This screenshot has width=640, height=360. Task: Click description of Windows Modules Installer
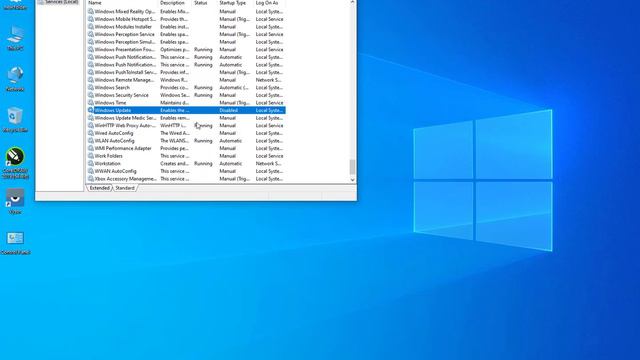click(175, 27)
